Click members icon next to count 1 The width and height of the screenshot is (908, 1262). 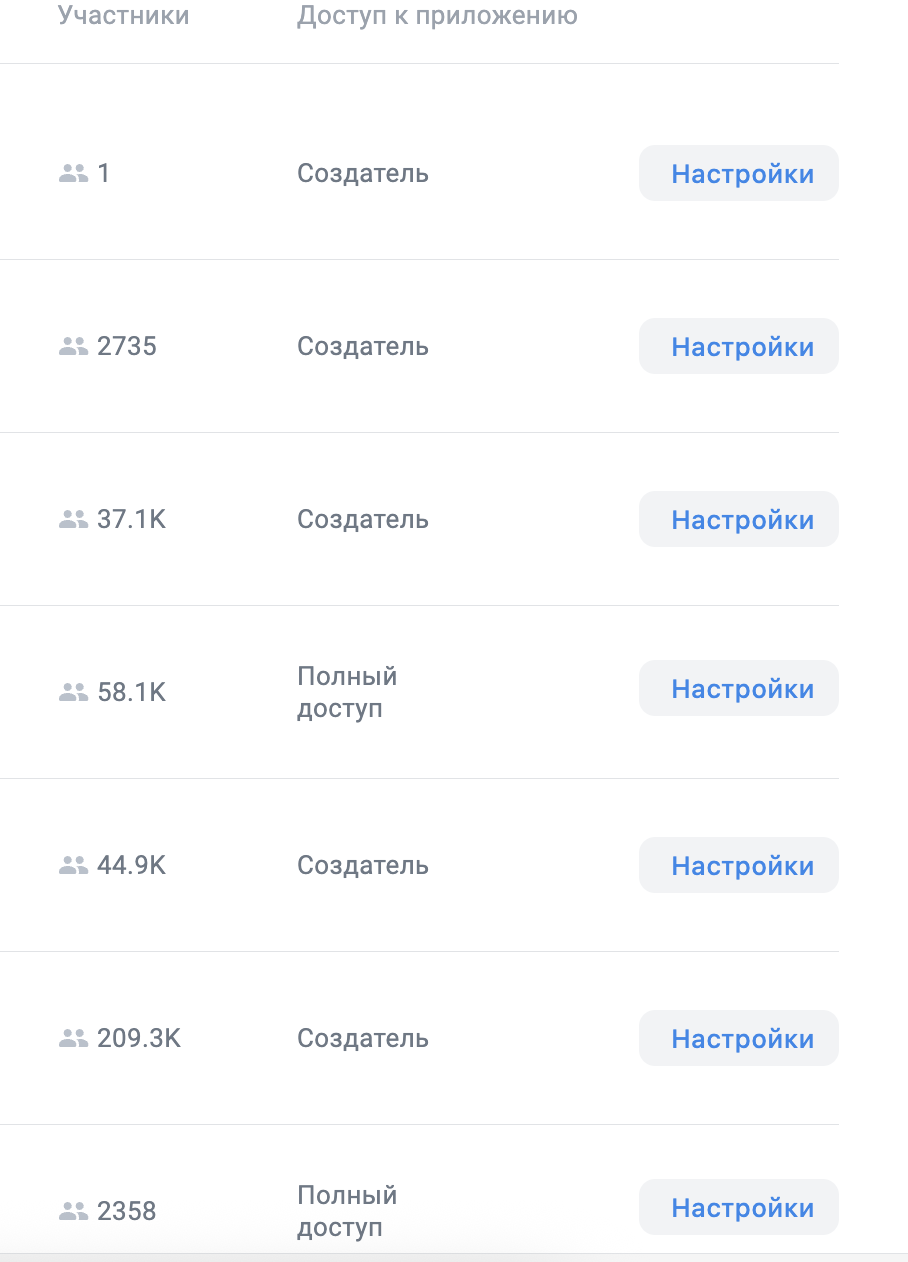[74, 174]
